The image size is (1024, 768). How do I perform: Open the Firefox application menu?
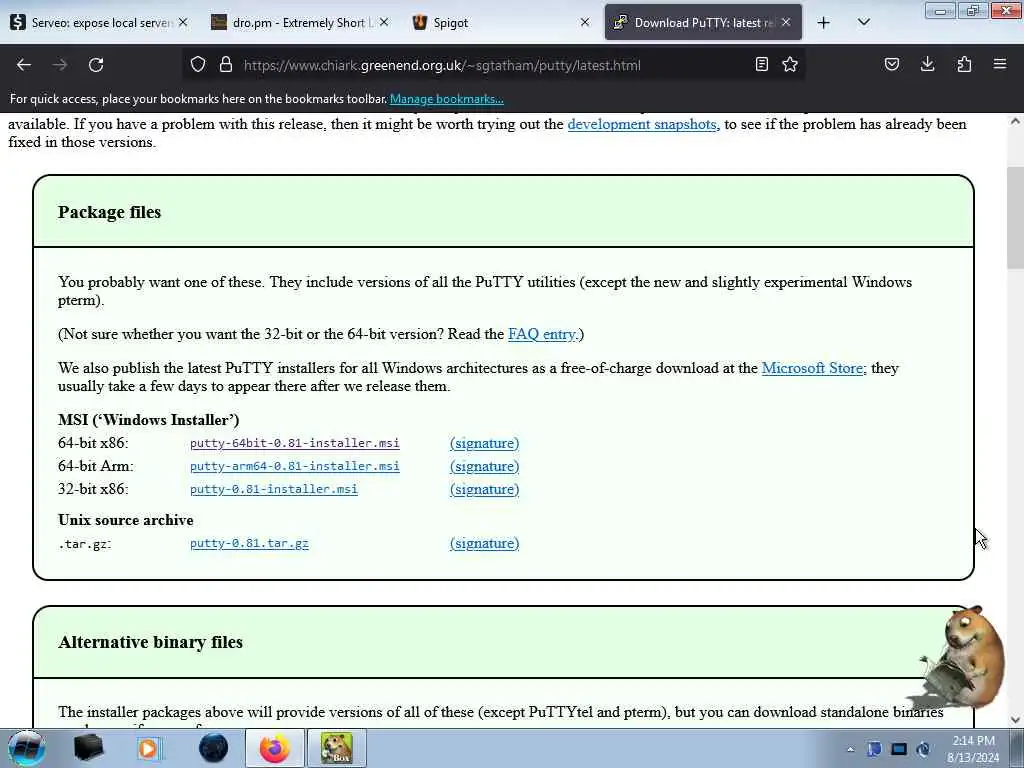(x=1000, y=65)
